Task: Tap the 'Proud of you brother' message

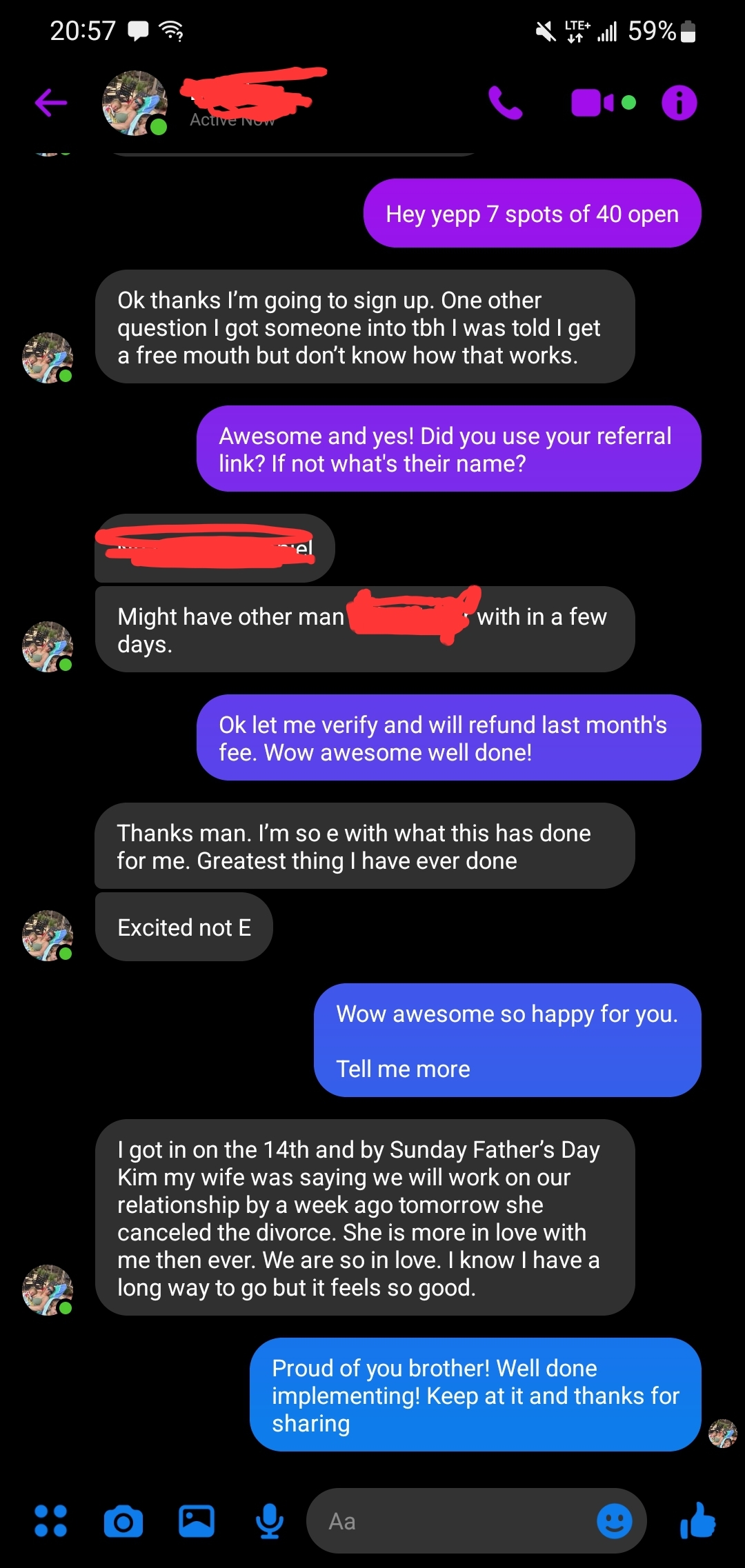Action: [475, 1394]
